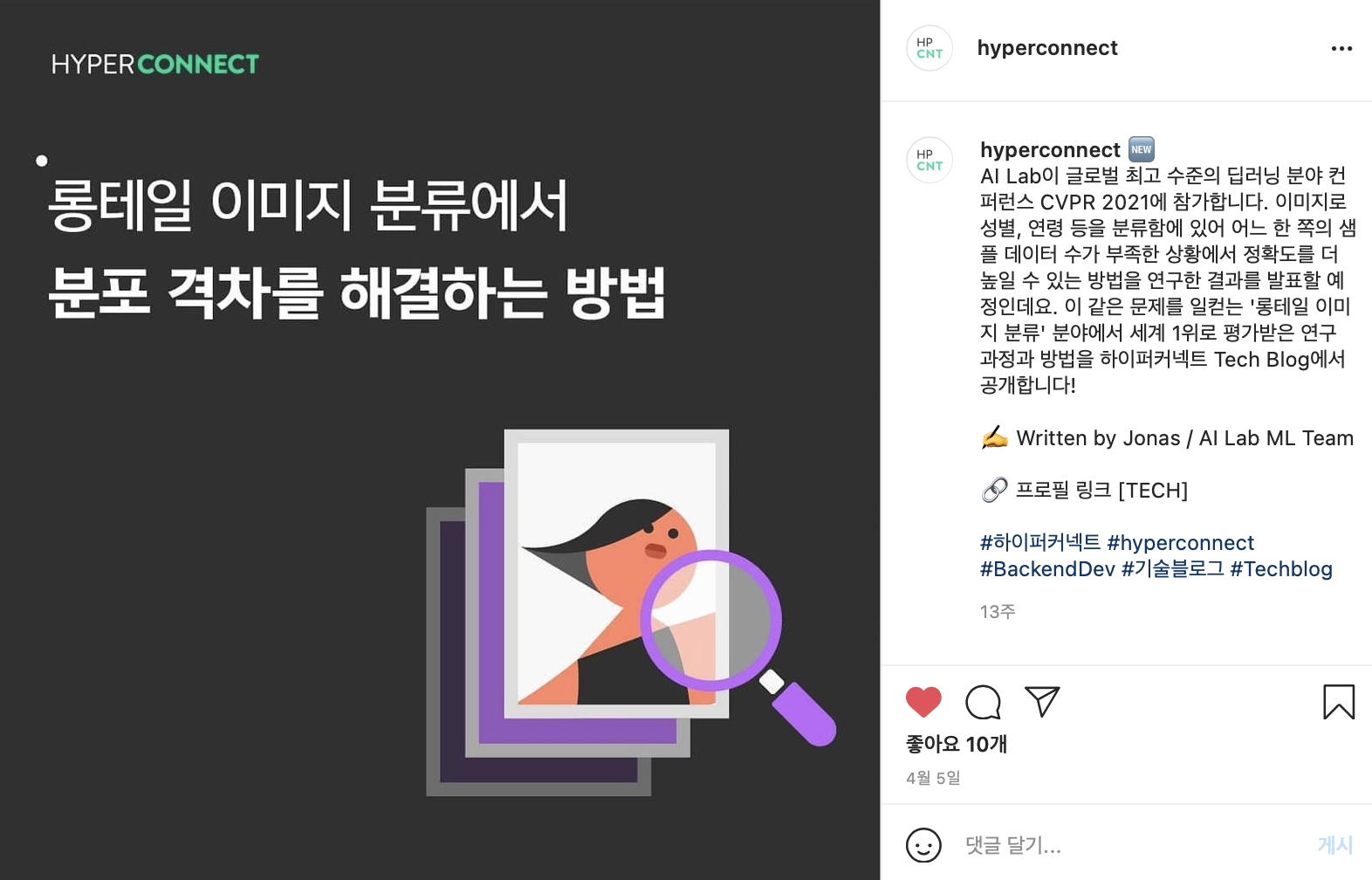Open the #Techblog hashtag link
Screen dimensions: 1372x880
pos(1281,569)
